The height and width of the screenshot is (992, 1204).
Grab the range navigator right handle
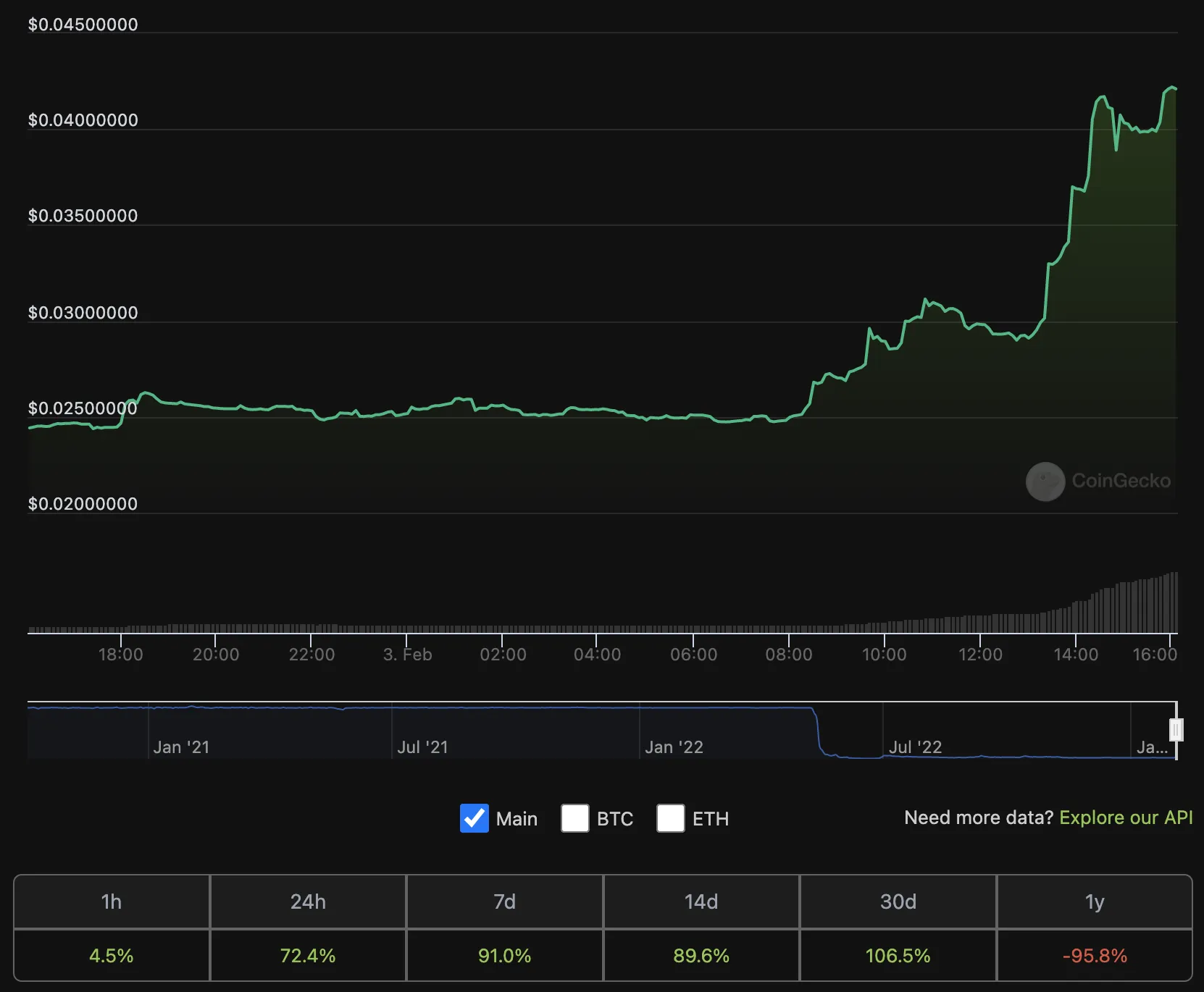(1176, 730)
